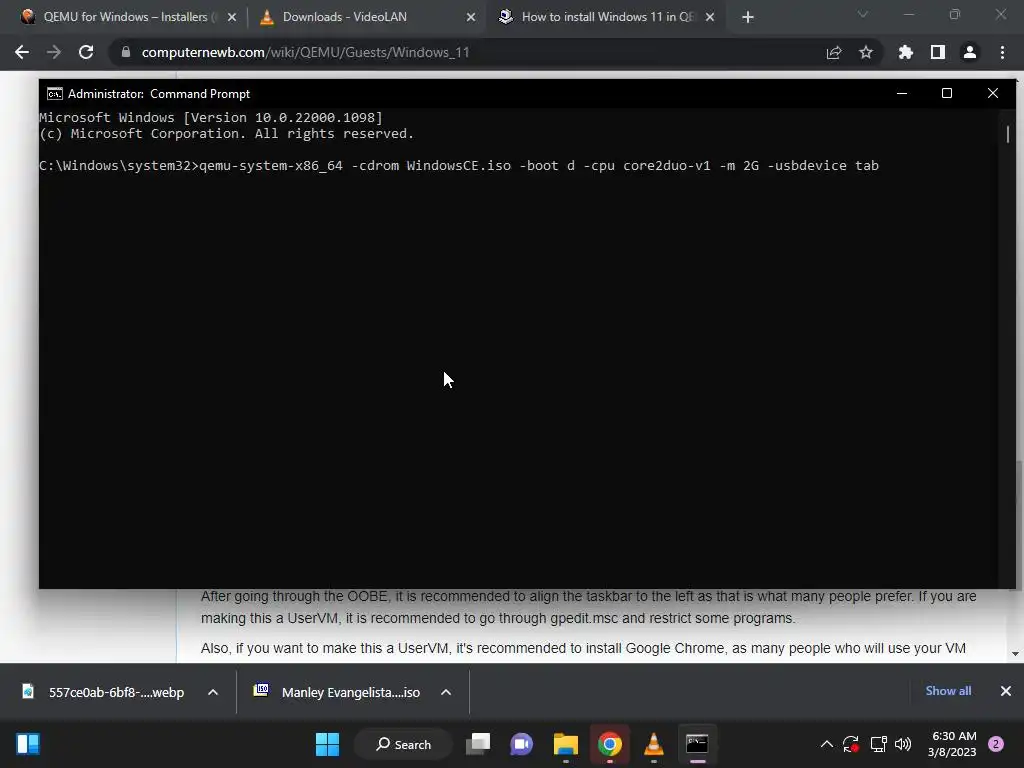This screenshot has width=1024, height=768.
Task: Click Show all downloads link
Action: click(948, 691)
